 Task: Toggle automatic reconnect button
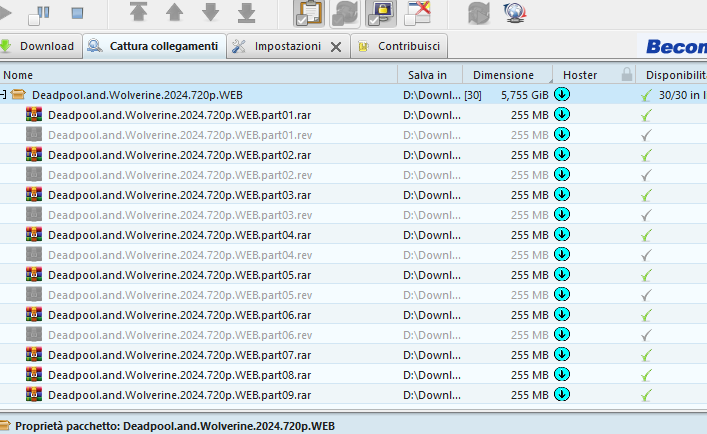(345, 14)
